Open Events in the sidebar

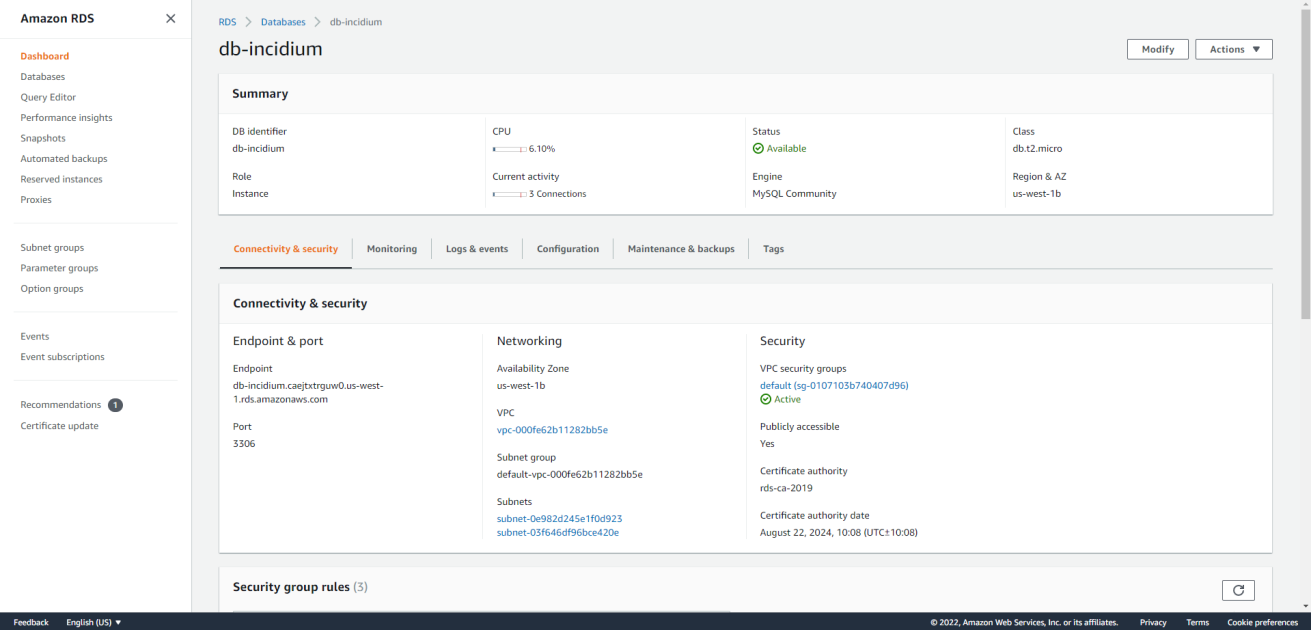pyautogui.click(x=35, y=336)
